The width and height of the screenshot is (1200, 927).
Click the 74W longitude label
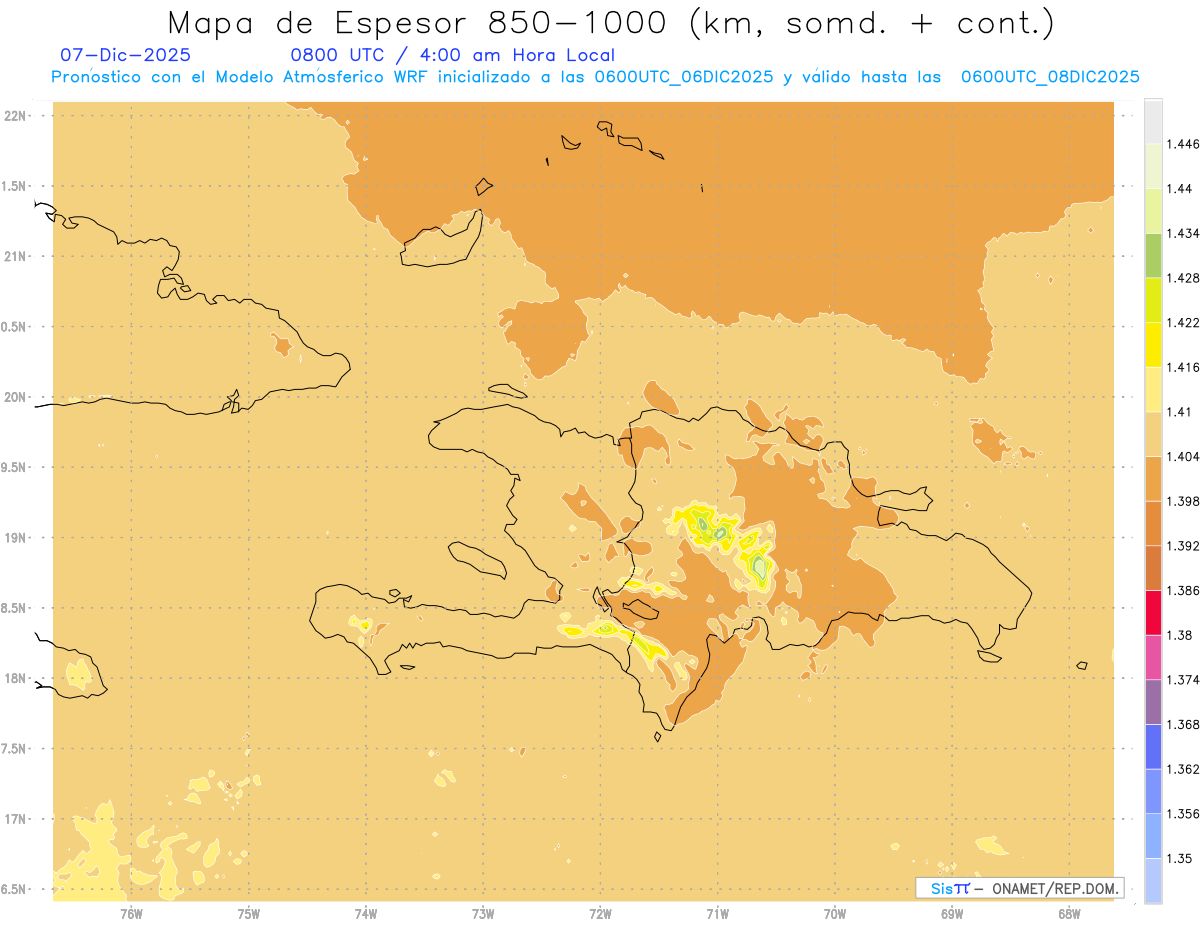(366, 913)
